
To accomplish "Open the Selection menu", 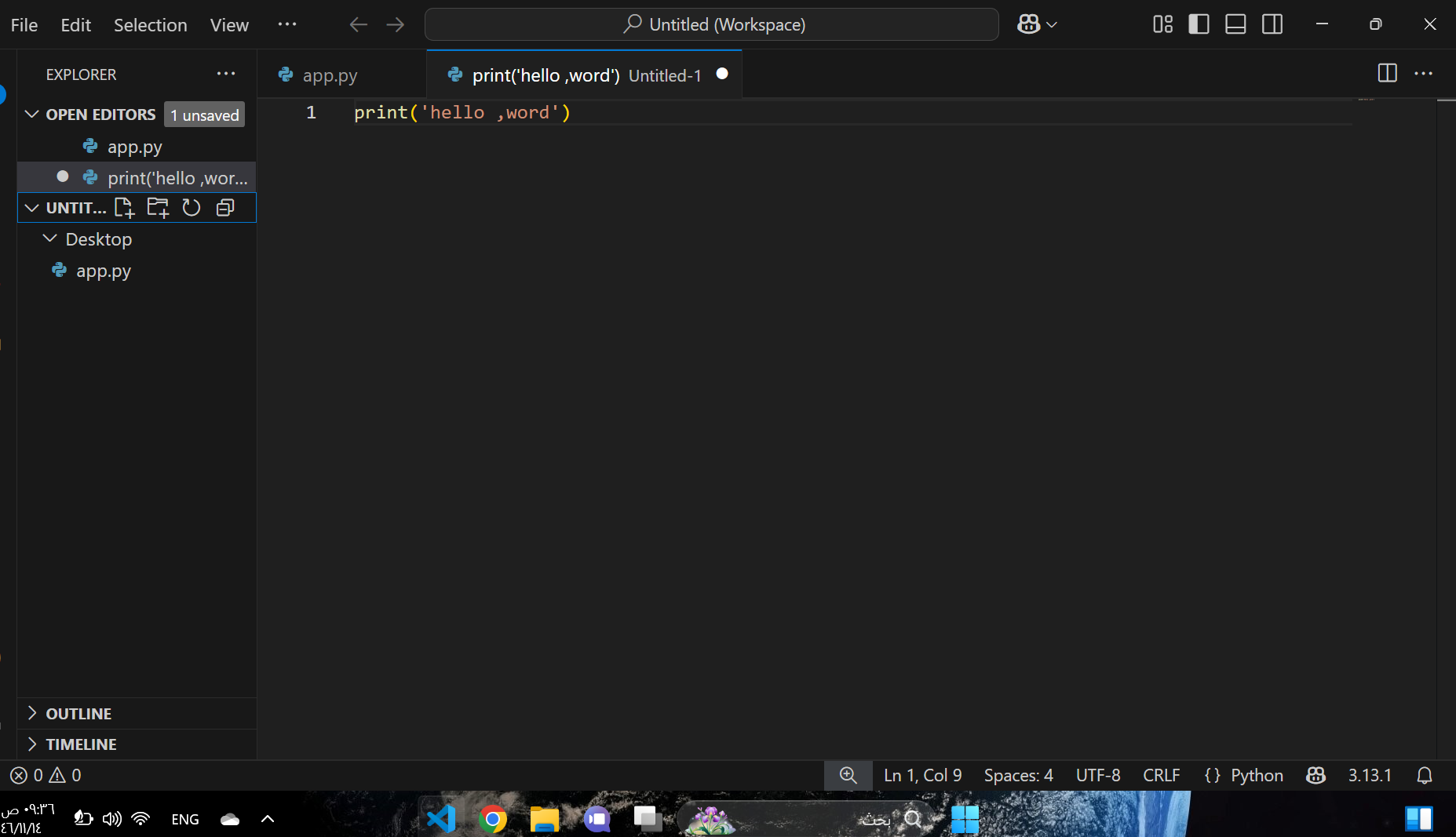I will tap(150, 25).
